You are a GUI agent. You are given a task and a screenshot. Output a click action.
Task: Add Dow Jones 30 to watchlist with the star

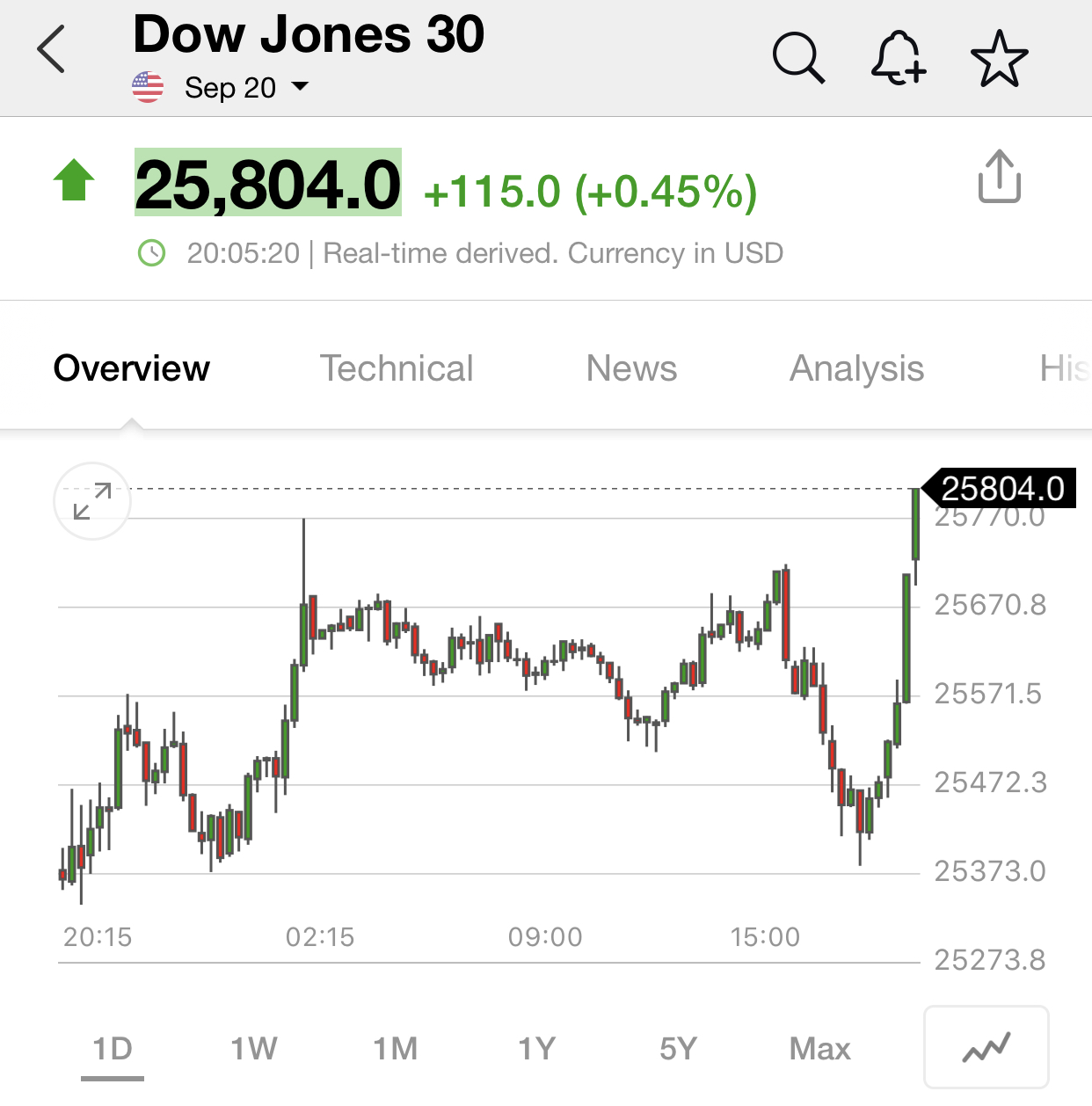[1000, 58]
